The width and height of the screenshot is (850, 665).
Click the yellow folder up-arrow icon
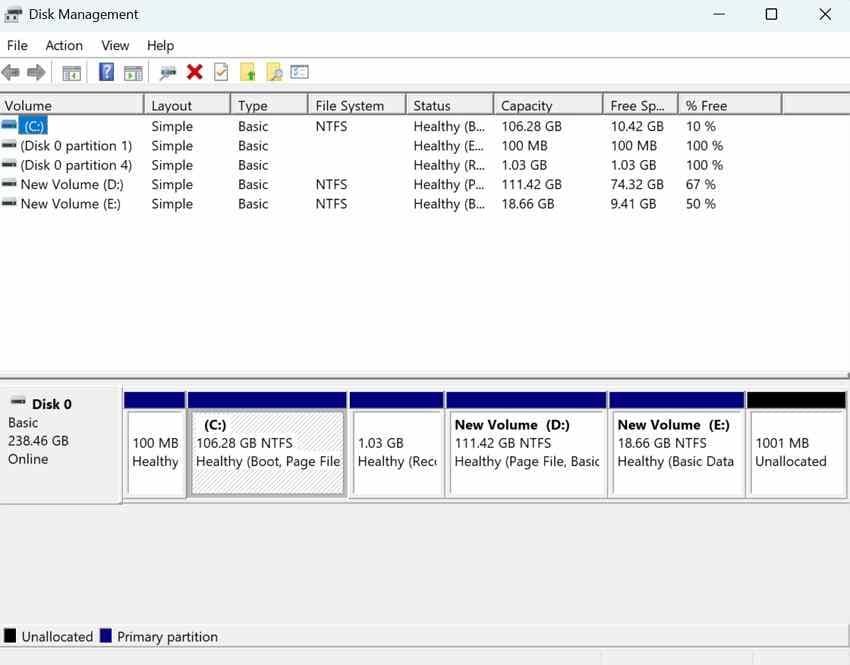(x=248, y=72)
